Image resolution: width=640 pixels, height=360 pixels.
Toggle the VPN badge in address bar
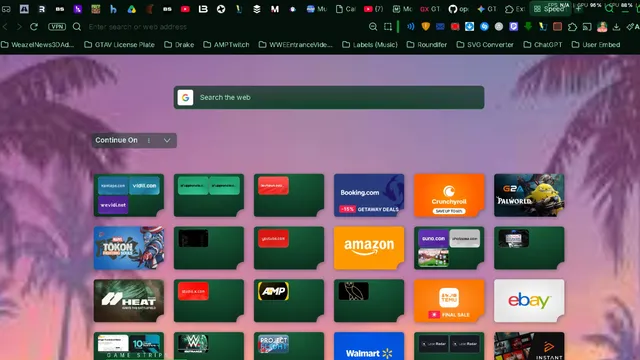[57, 27]
